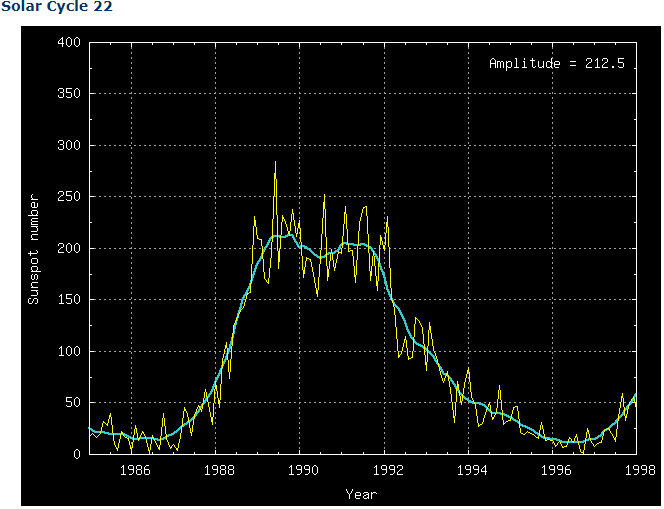Click the 300 y-axis tick label
Viewport: 664px width, 509px height.
(x=69, y=145)
